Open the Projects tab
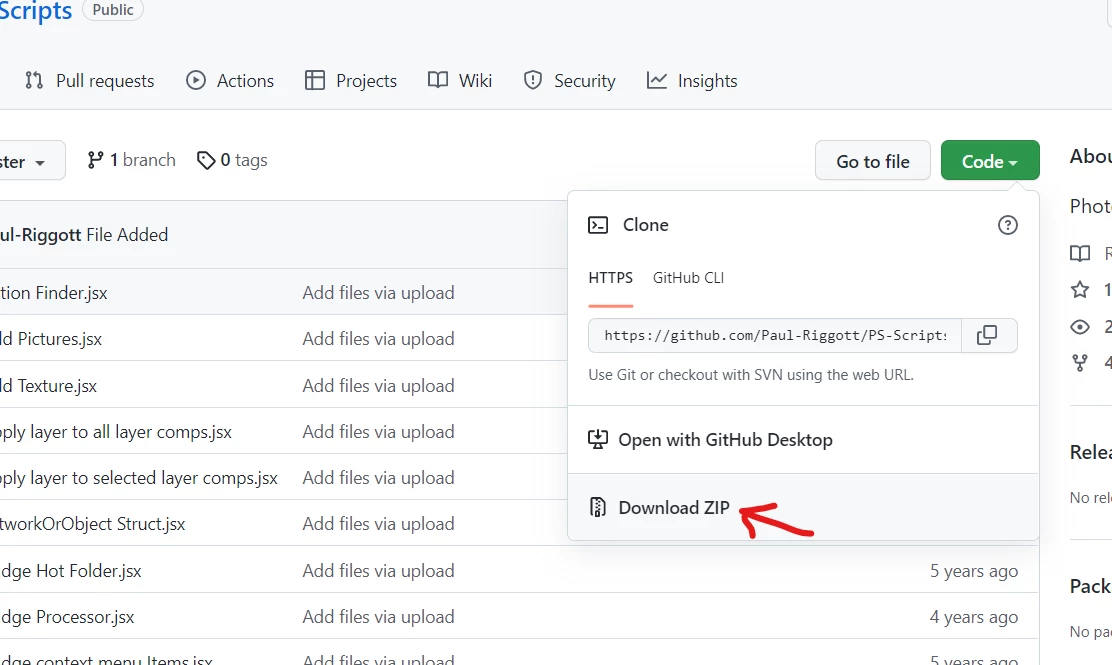This screenshot has height=665, width=1112. point(350,81)
